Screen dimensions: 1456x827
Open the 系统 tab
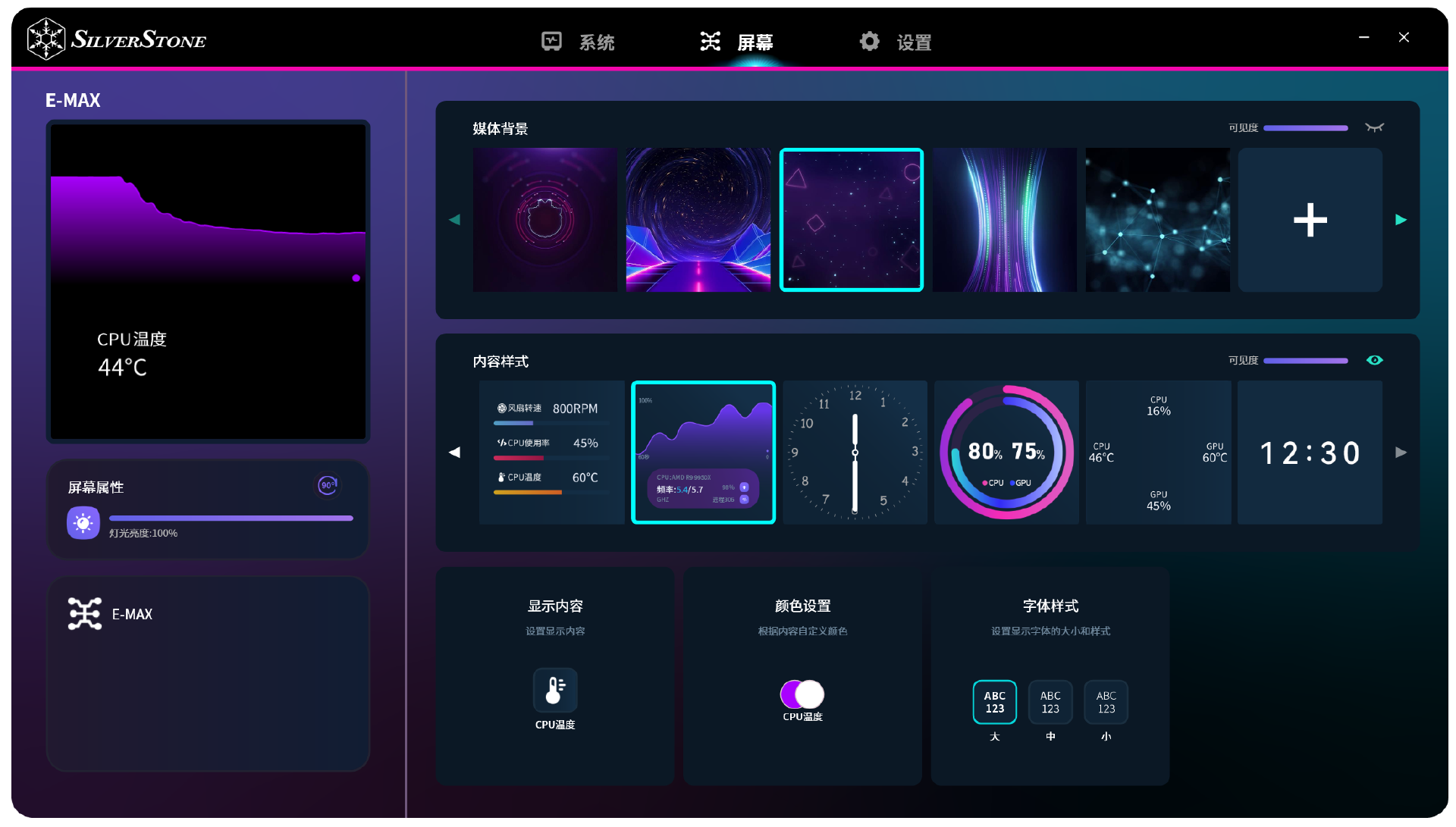[x=597, y=42]
